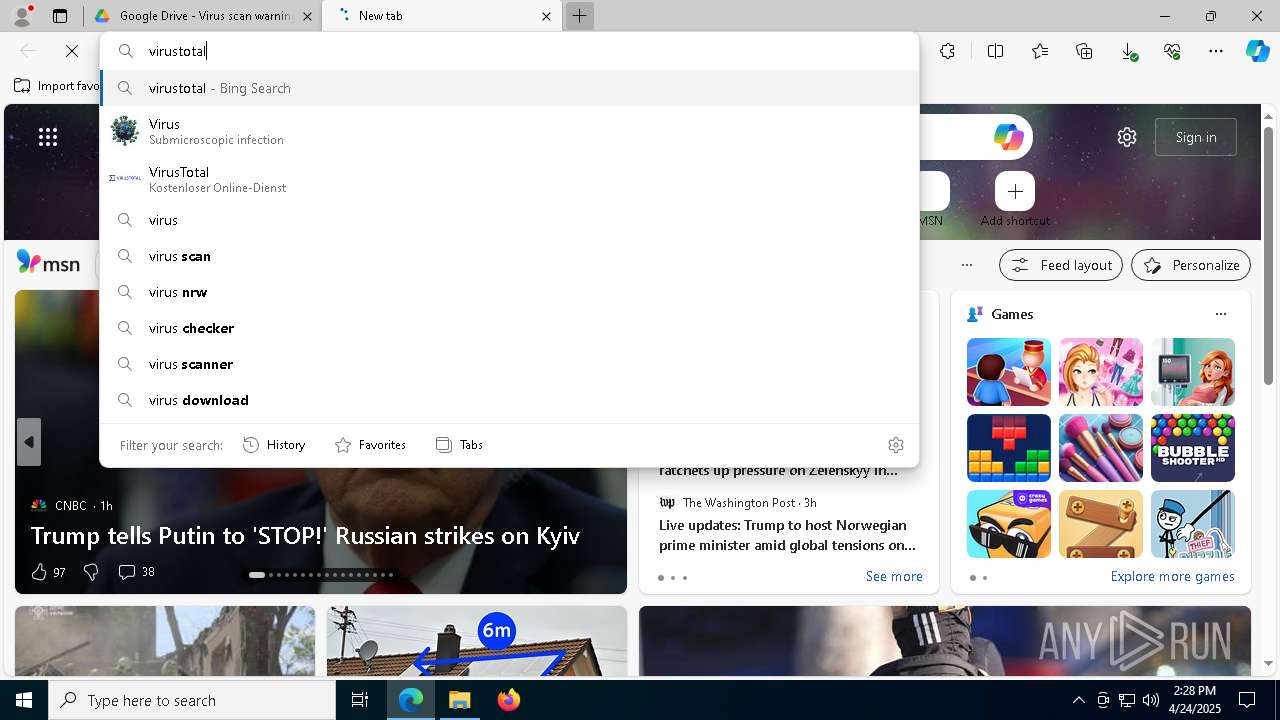Choose the 'virus nrw' suggestion
This screenshot has width=1280, height=720.
(x=509, y=292)
